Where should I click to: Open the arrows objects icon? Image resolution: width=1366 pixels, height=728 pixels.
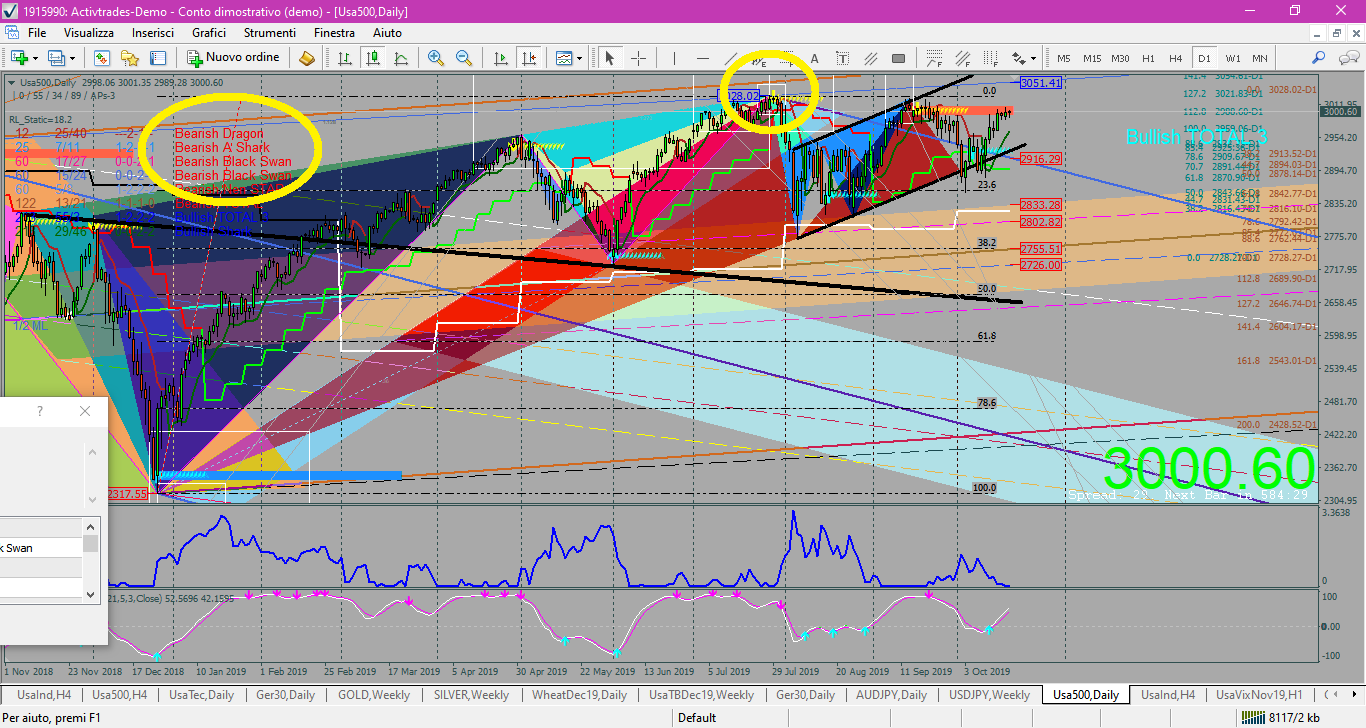tap(1019, 58)
